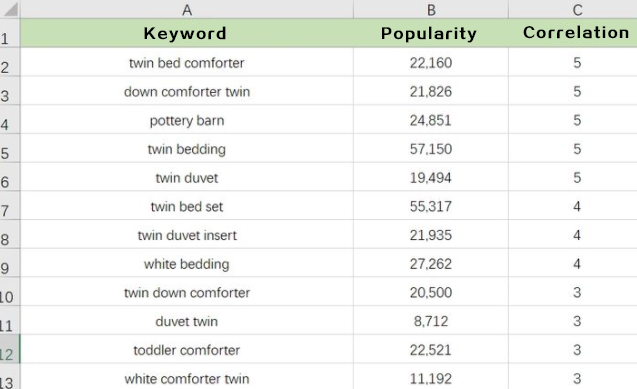Select the 'toddler comforter' cell
The image size is (637, 389).
coord(187,350)
